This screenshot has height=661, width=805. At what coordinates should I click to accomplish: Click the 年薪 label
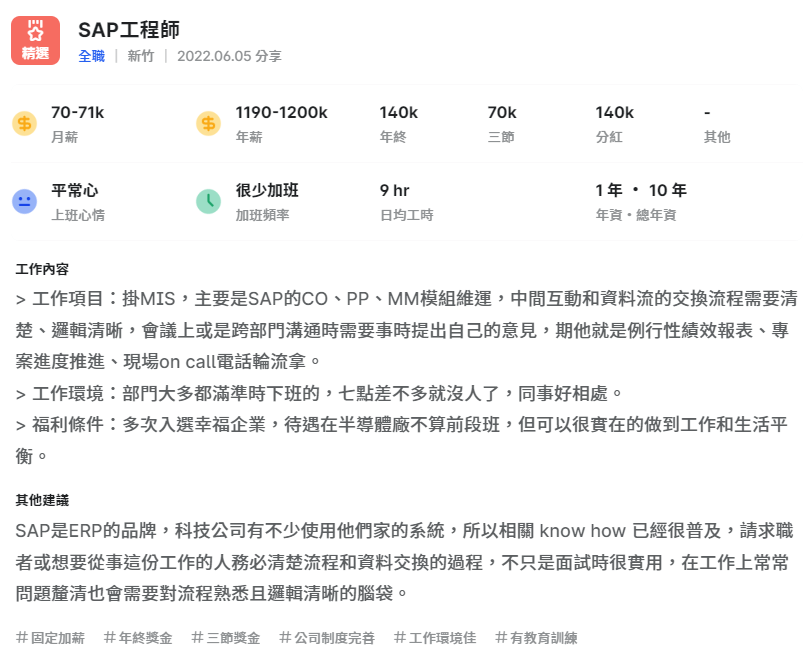249,137
